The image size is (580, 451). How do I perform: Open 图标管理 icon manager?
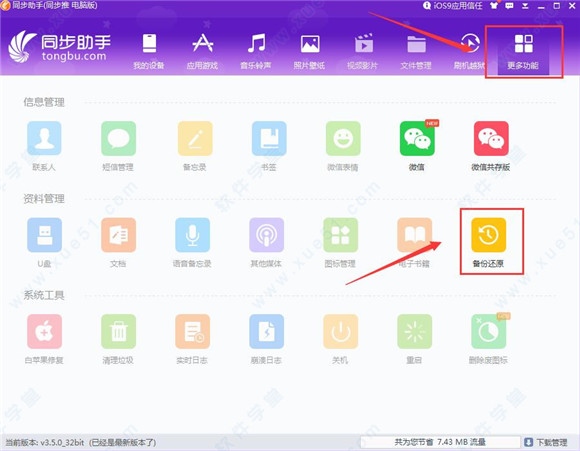340,235
